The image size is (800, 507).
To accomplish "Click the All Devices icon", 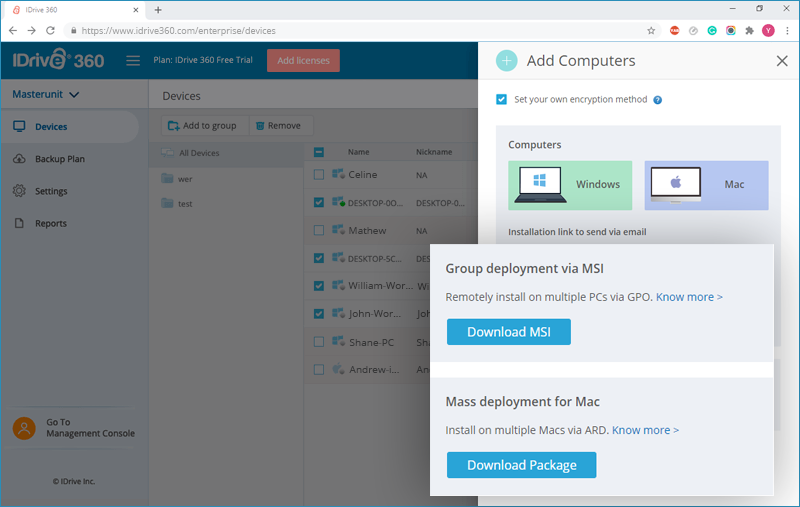I will click(x=167, y=153).
